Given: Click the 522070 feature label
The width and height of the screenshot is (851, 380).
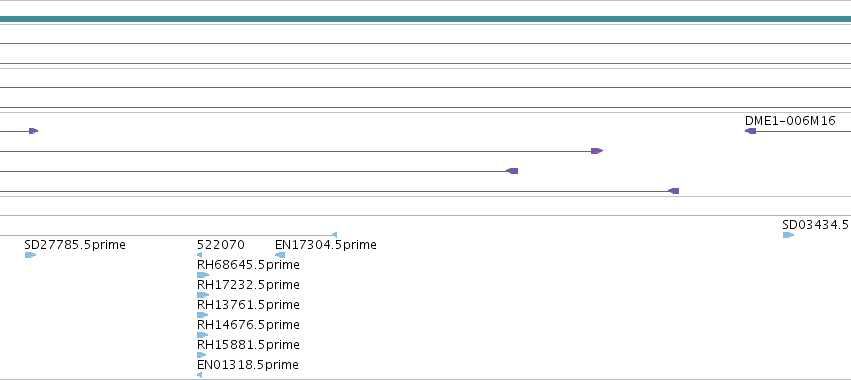Looking at the screenshot, I should 221,245.
